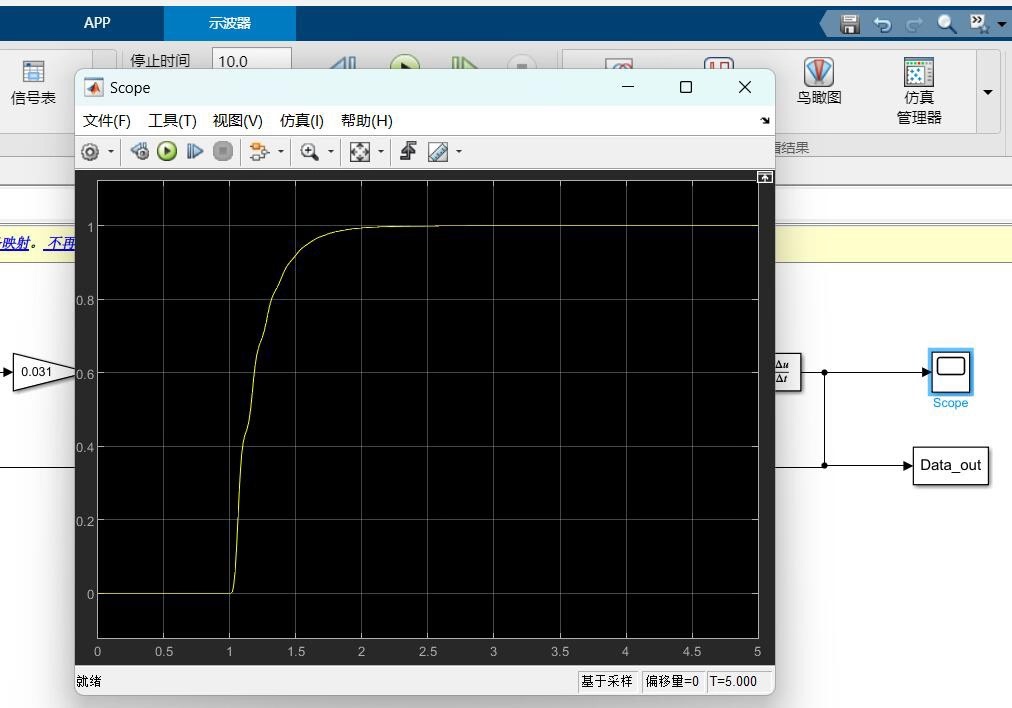Open the 工具(T) menu in Scope
This screenshot has width=1012, height=708.
(172, 121)
